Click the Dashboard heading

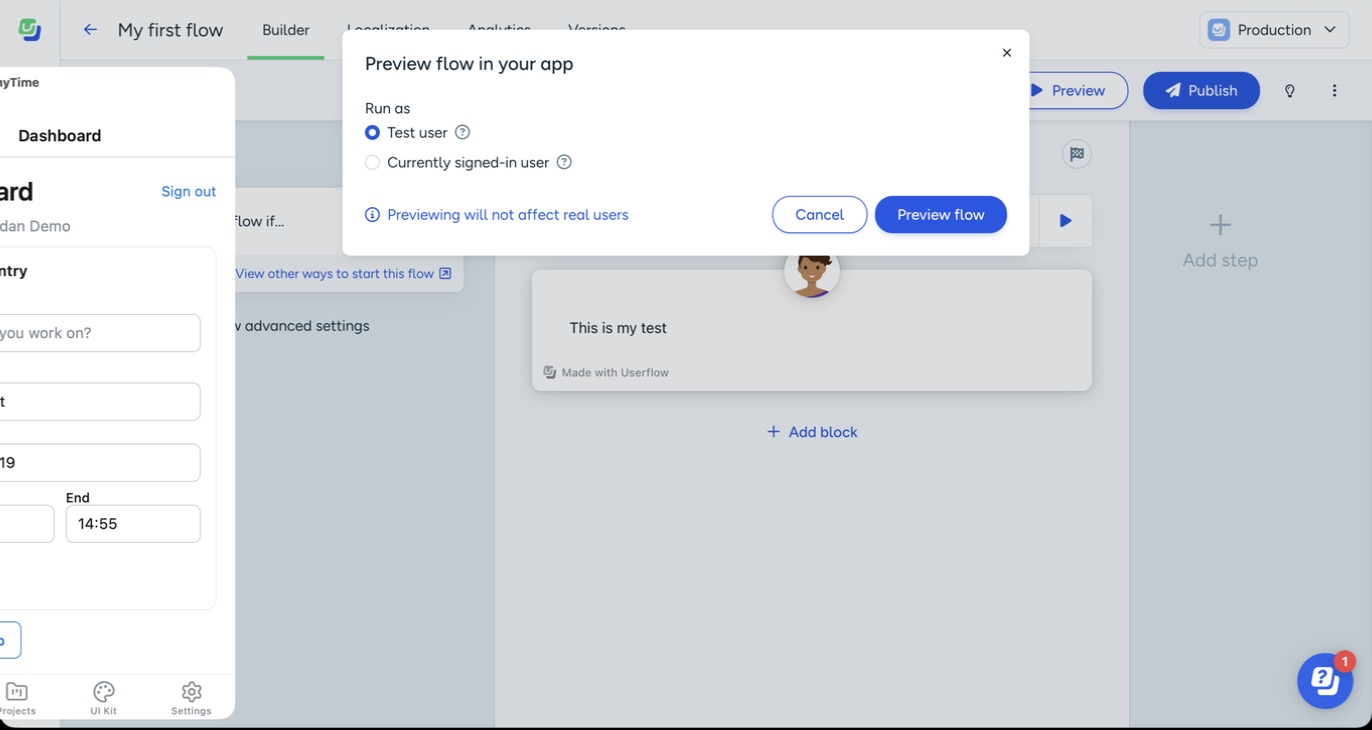[60, 136]
